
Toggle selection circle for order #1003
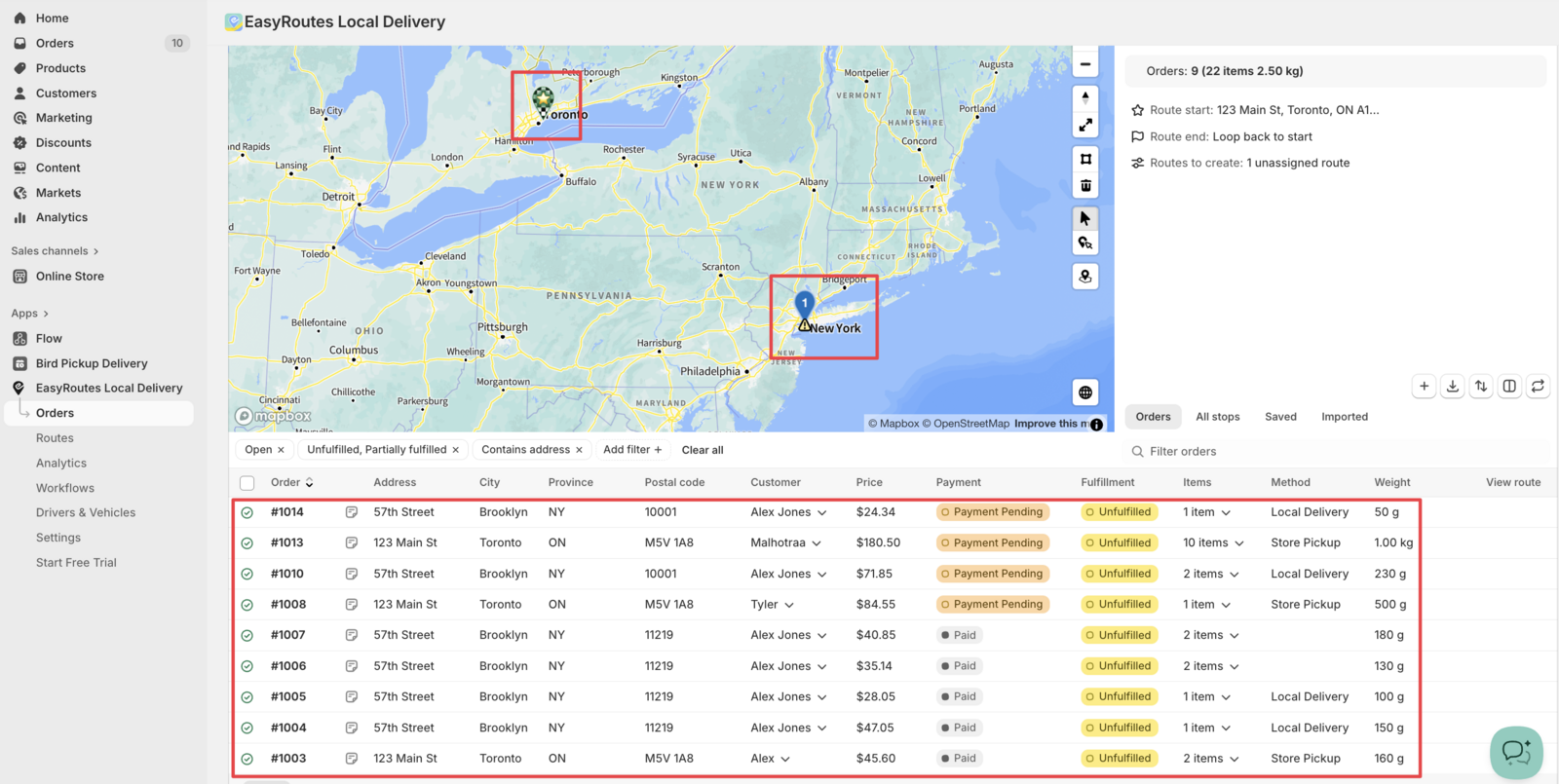pos(247,759)
